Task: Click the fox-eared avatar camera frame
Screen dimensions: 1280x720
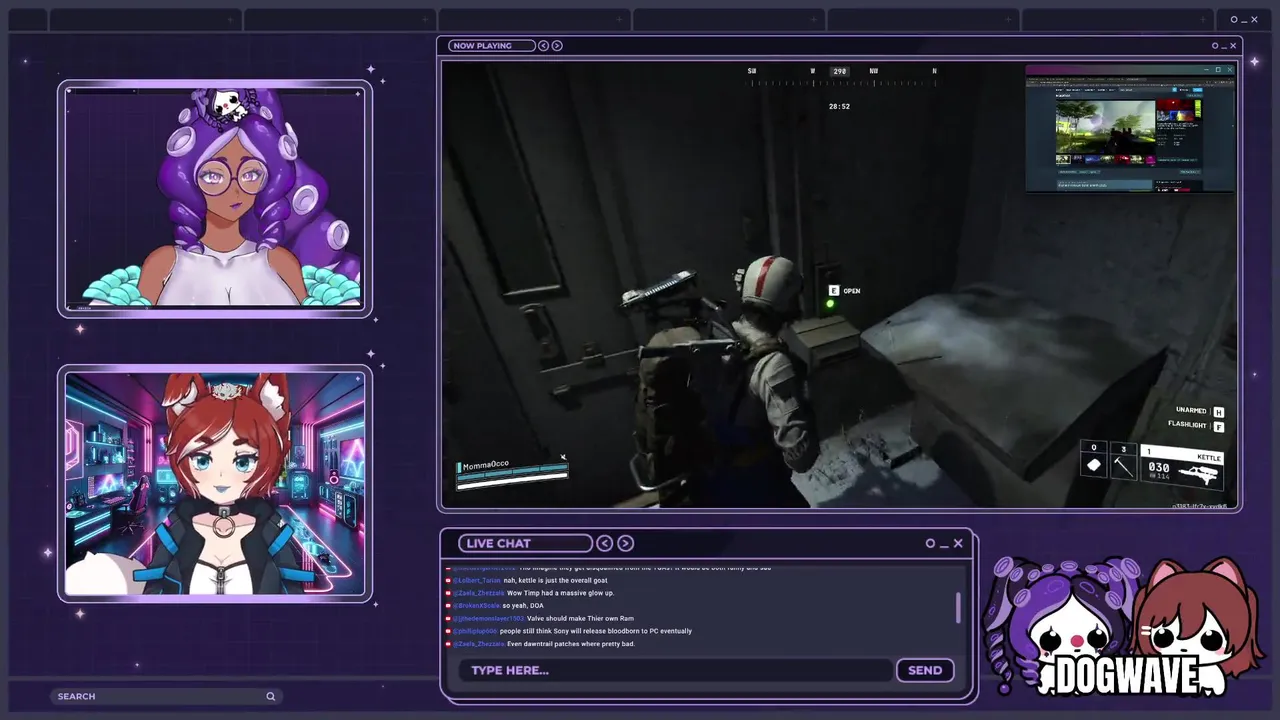Action: point(215,485)
